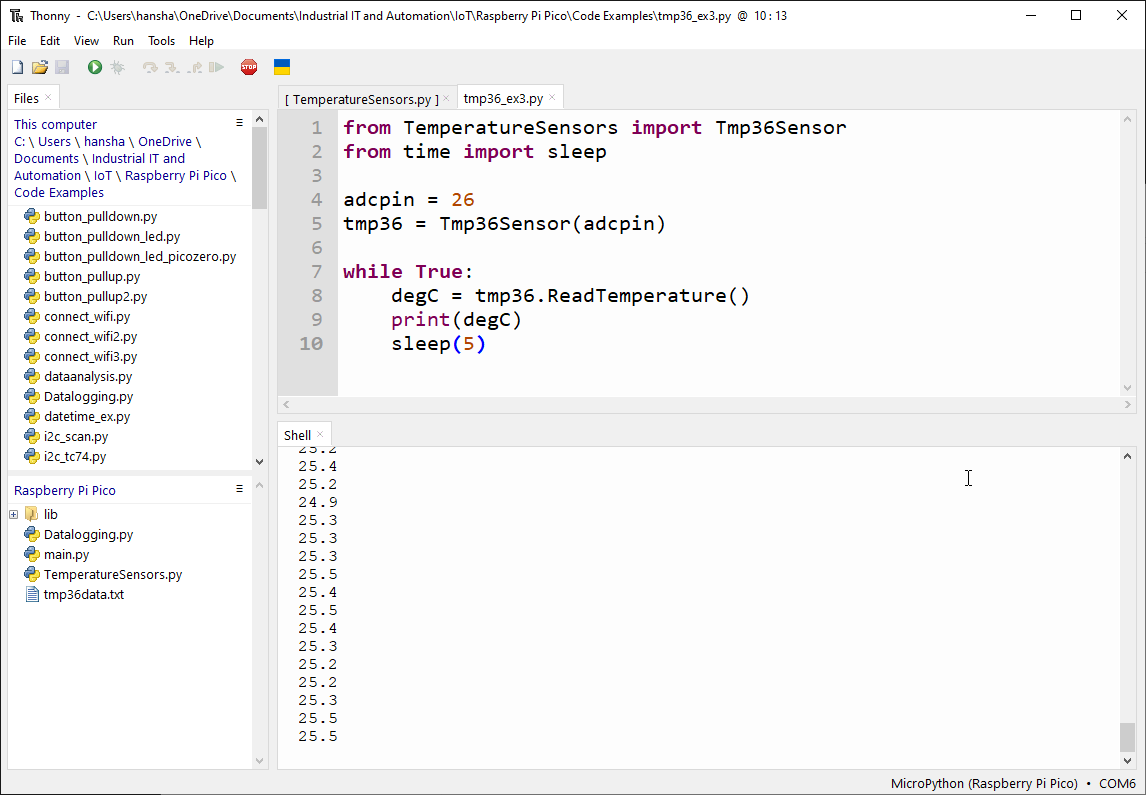Open the File menu
This screenshot has width=1146, height=795.
tap(17, 41)
